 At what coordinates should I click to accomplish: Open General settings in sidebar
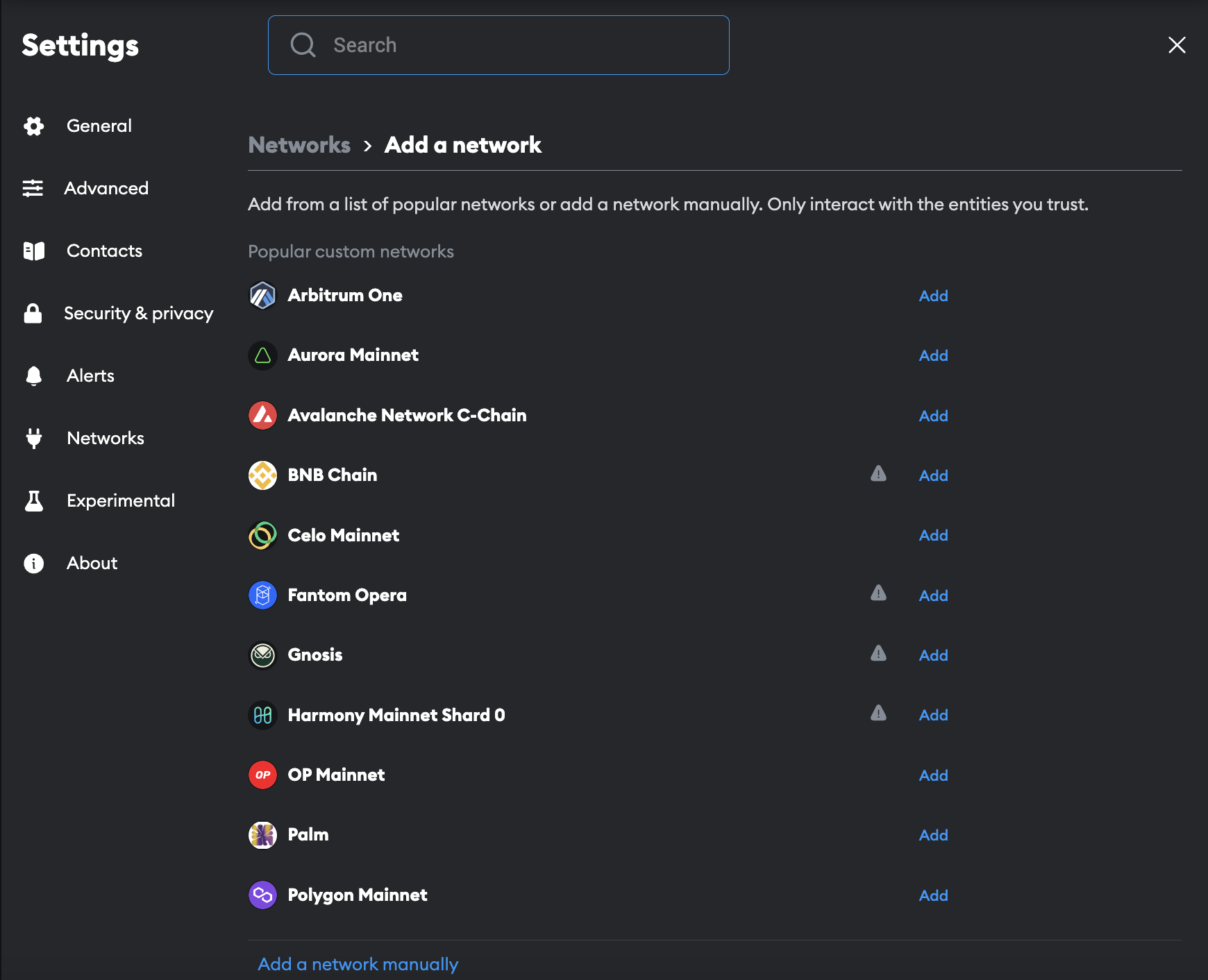pyautogui.click(x=99, y=126)
